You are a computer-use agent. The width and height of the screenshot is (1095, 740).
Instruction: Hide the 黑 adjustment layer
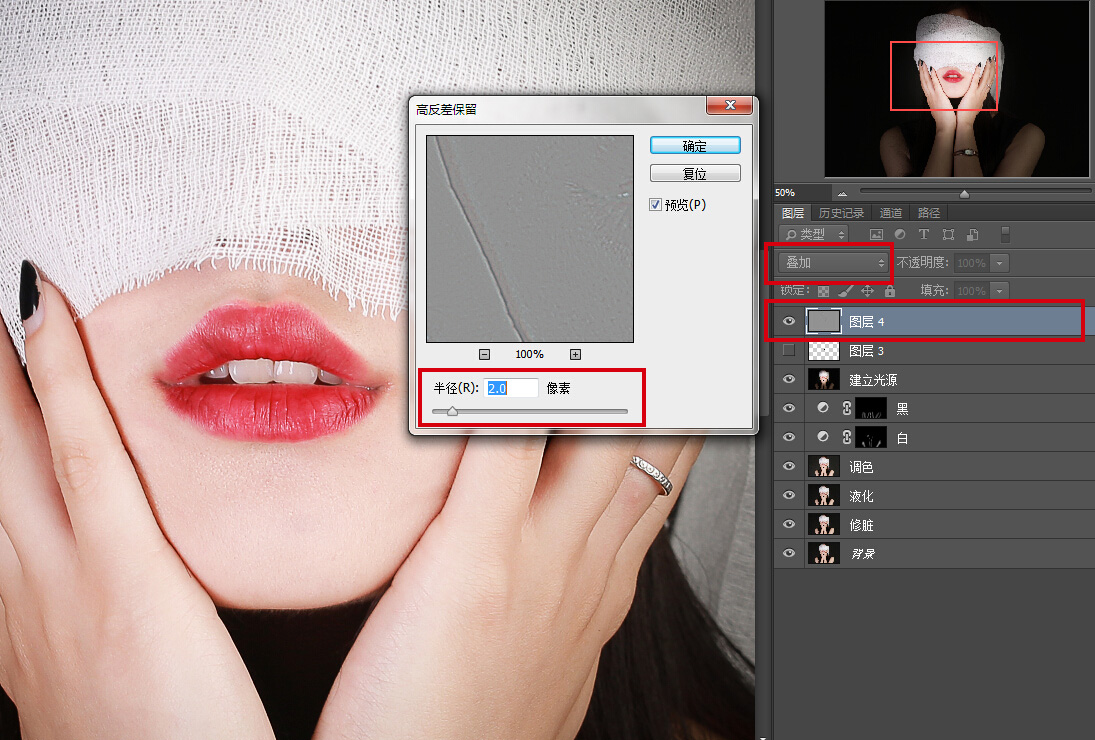pos(789,408)
